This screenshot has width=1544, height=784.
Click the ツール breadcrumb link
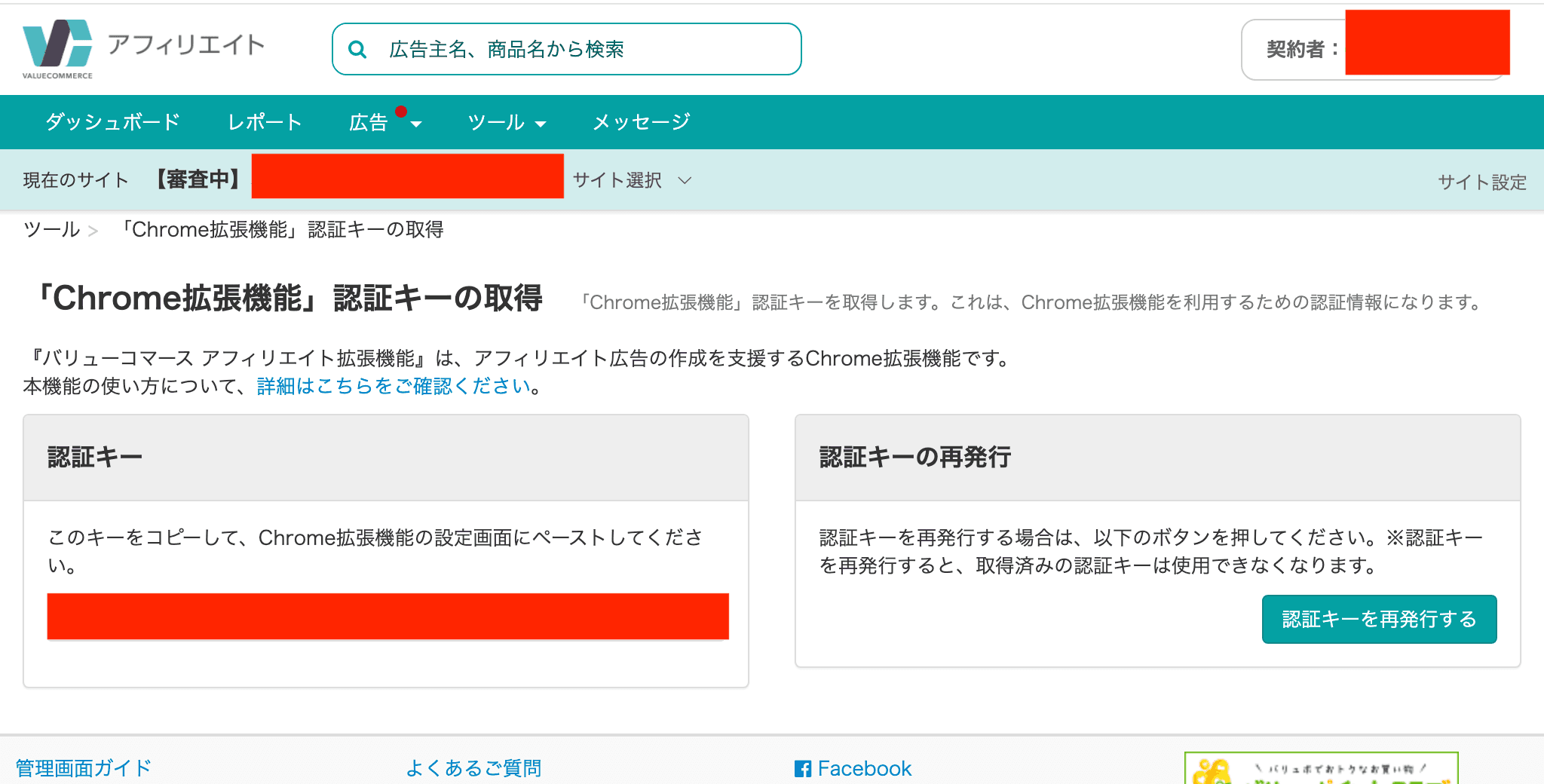(x=51, y=229)
